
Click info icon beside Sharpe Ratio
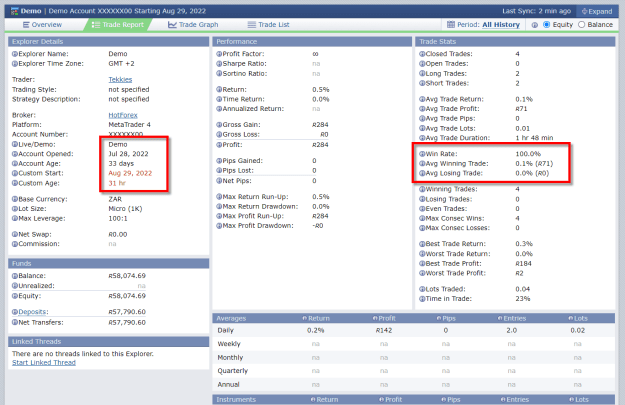coord(219,64)
